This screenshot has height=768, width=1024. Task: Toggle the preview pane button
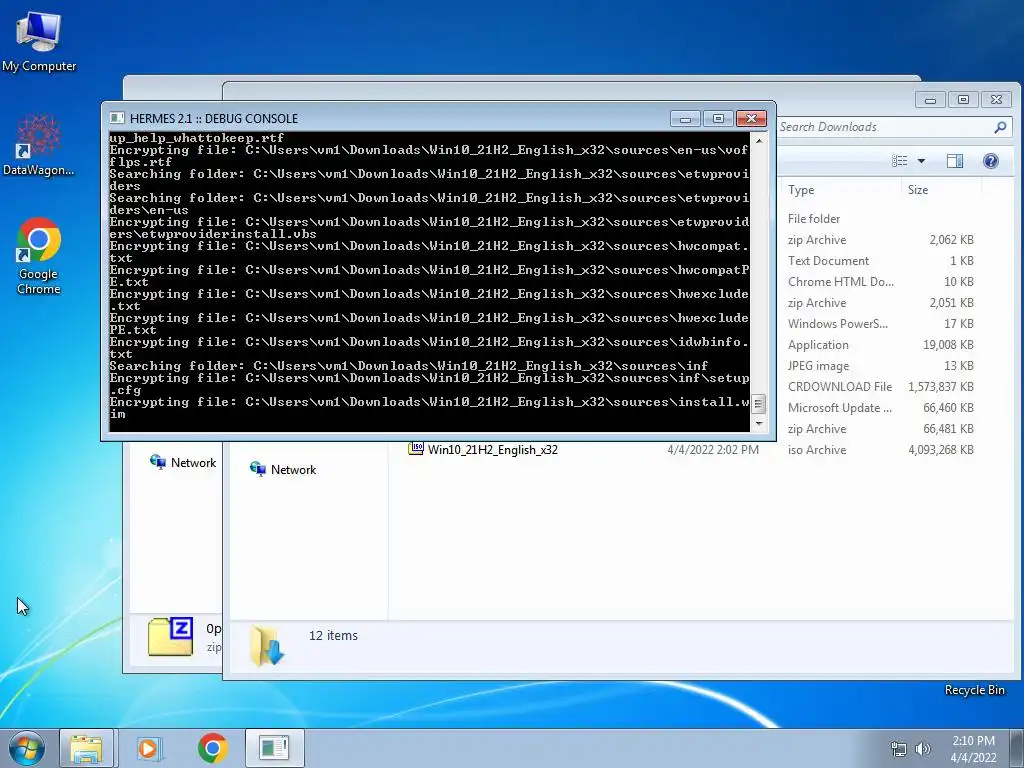coord(955,161)
